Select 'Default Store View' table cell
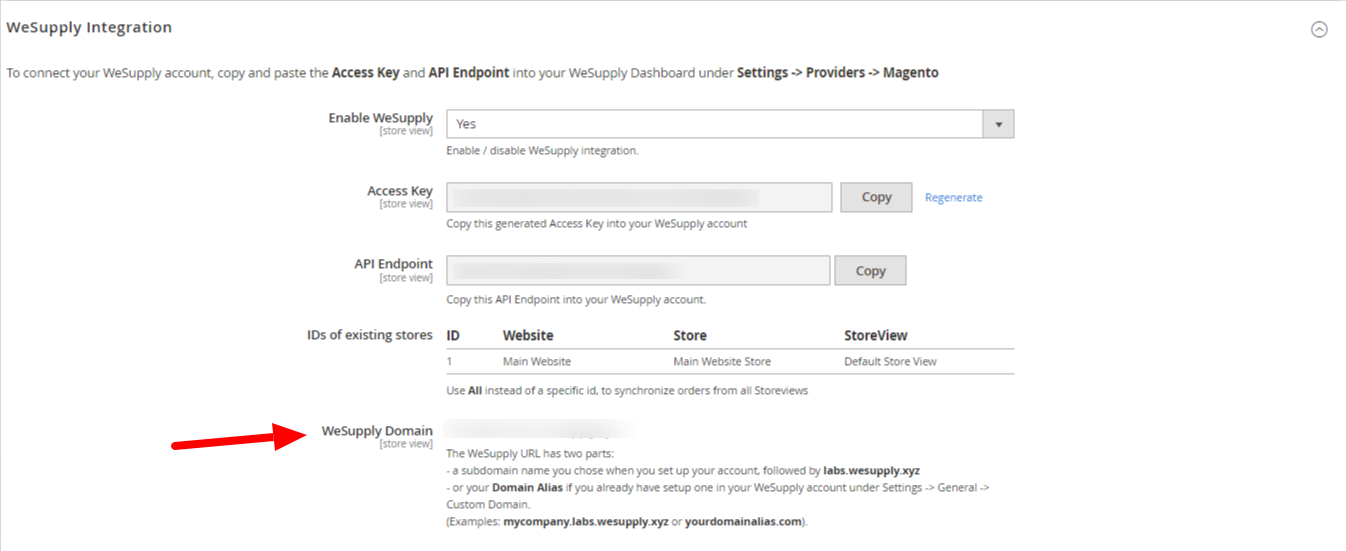This screenshot has height=551, width=1346. coord(890,361)
